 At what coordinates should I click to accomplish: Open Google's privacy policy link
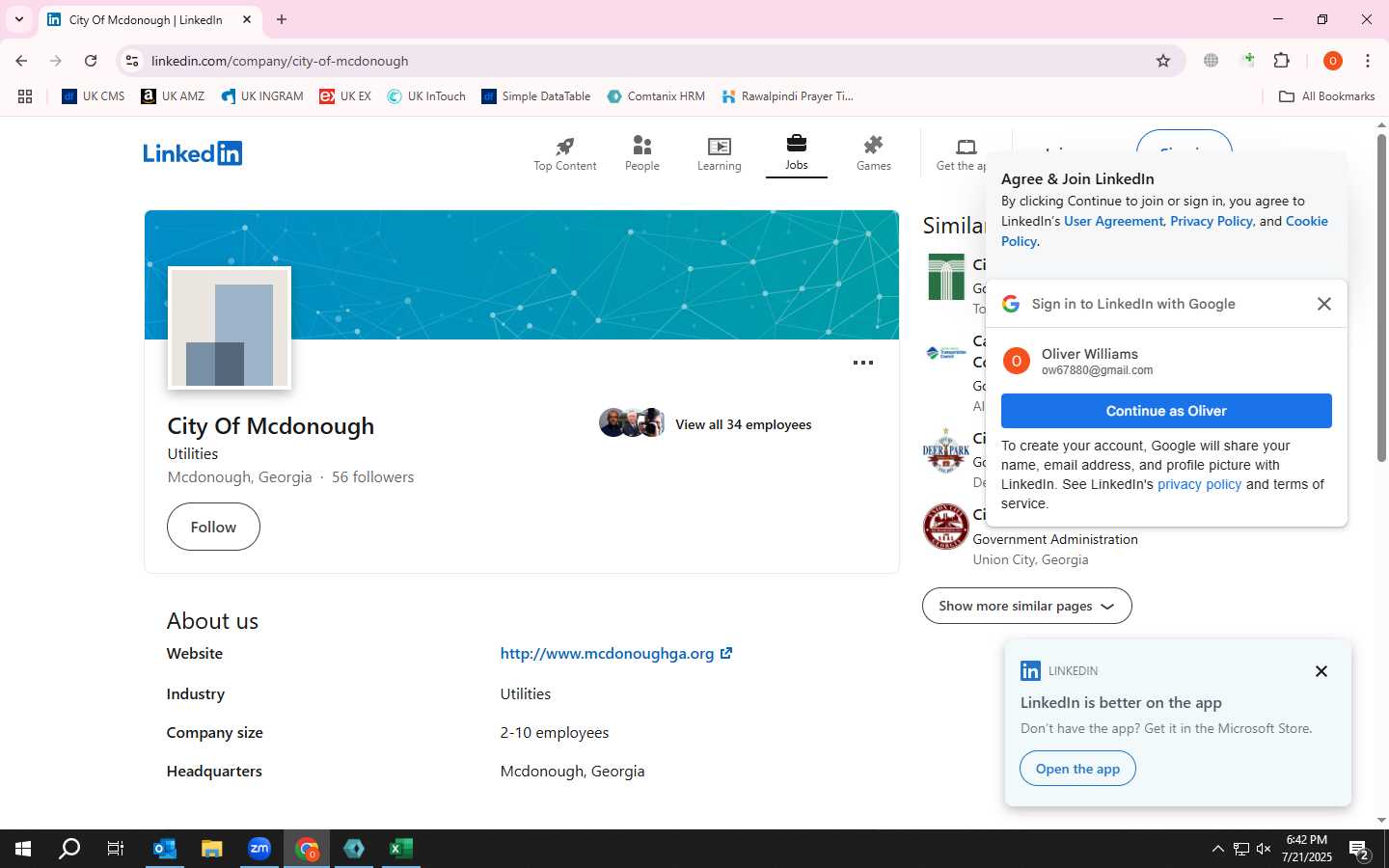tap(1199, 484)
